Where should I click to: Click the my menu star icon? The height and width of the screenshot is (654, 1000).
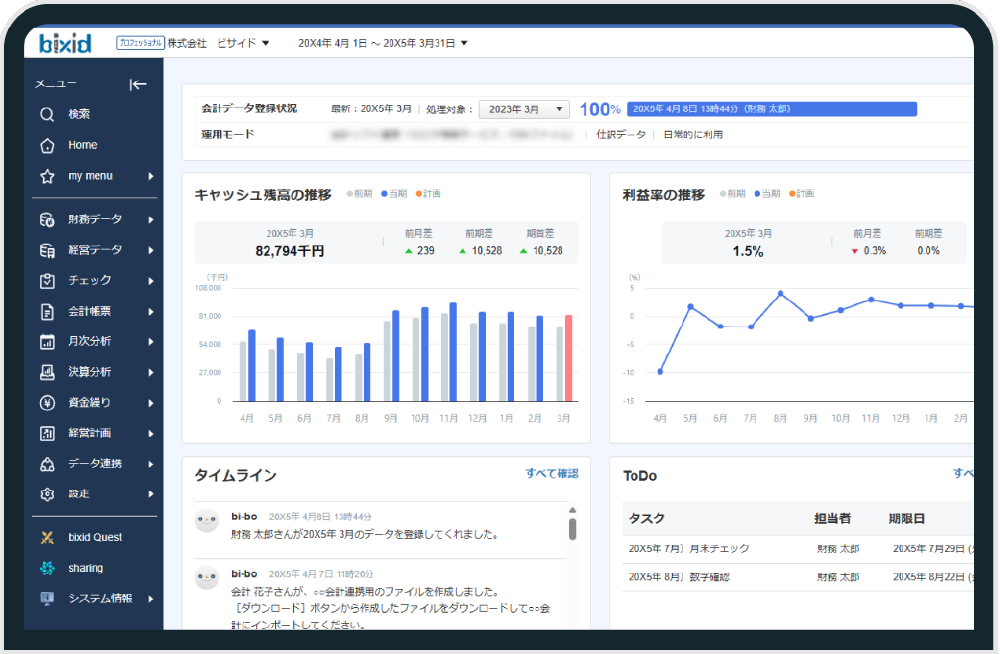47,176
